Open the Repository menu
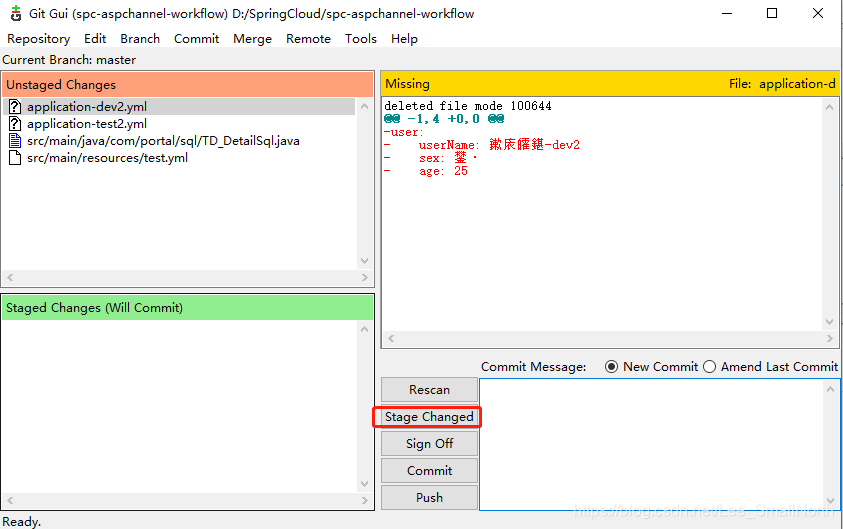 pos(39,39)
